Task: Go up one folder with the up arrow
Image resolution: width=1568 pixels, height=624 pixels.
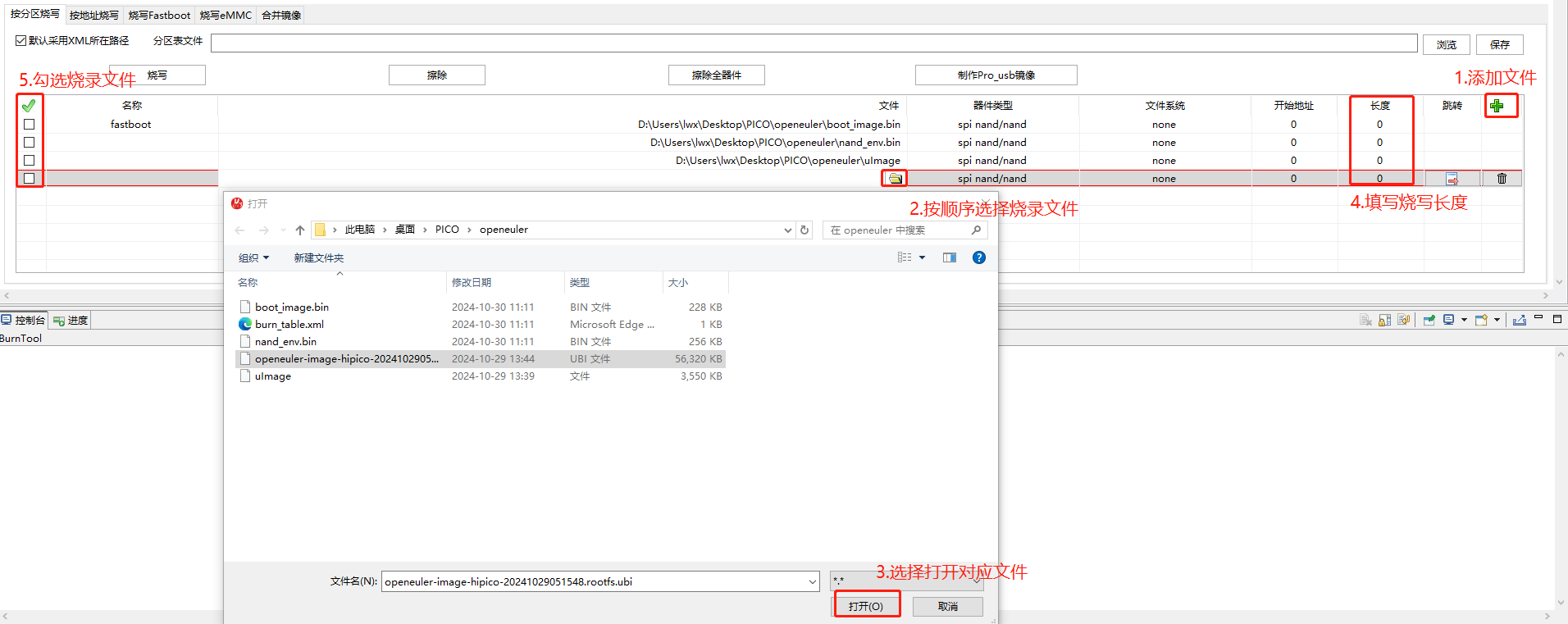Action: (x=300, y=230)
